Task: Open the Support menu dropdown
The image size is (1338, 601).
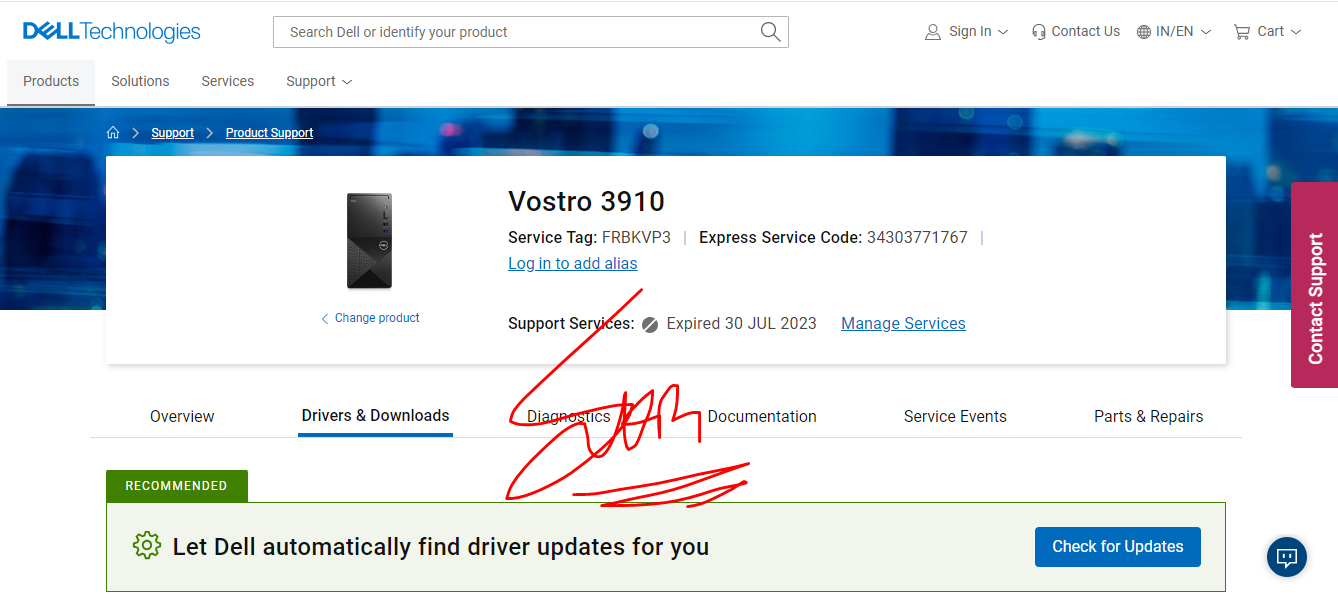Action: (x=319, y=81)
